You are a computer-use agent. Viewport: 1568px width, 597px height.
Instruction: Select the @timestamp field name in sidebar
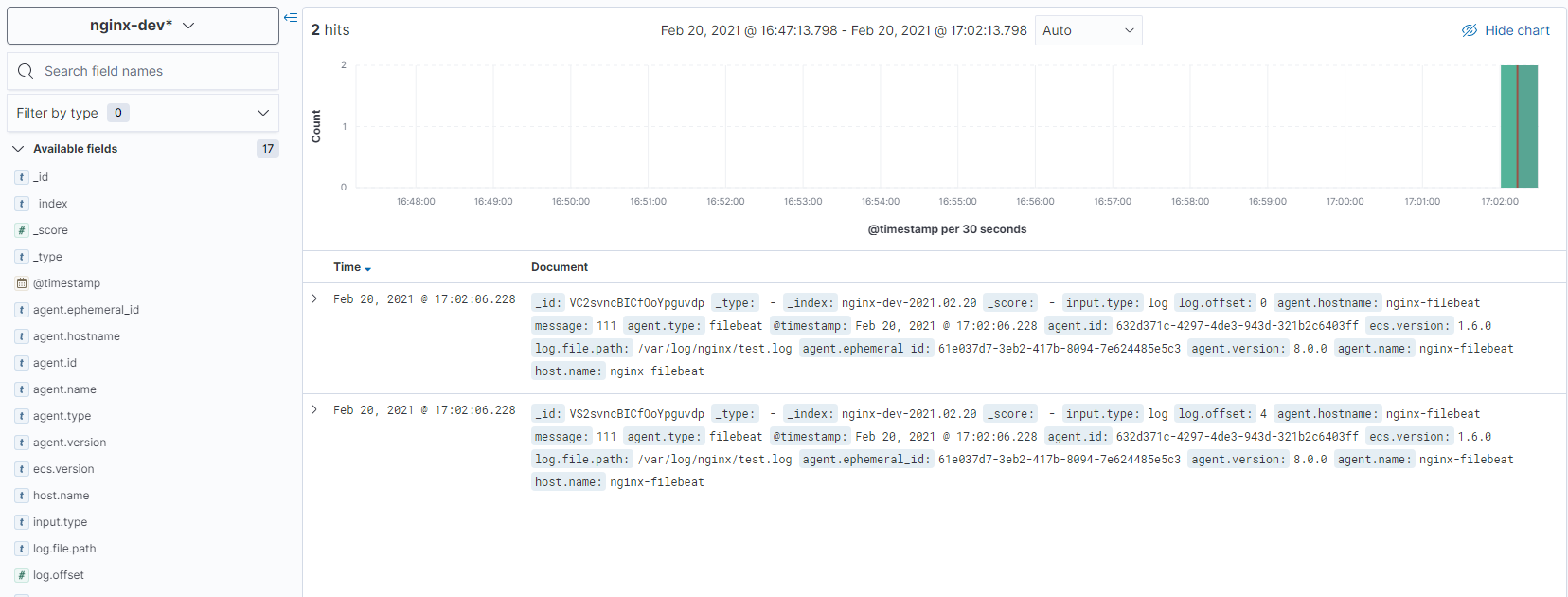pyautogui.click(x=66, y=283)
